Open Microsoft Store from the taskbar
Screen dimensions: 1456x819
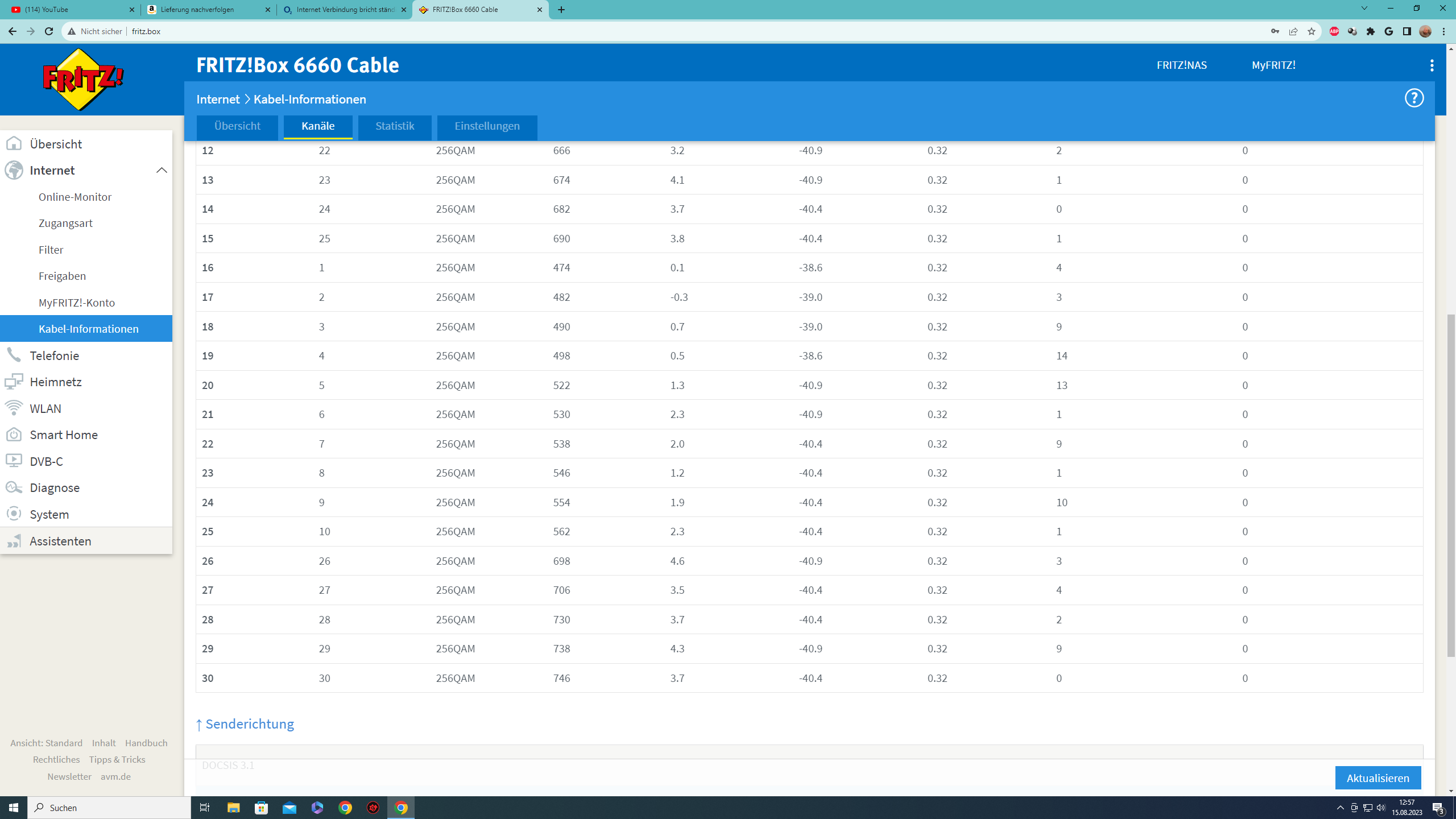(x=262, y=808)
